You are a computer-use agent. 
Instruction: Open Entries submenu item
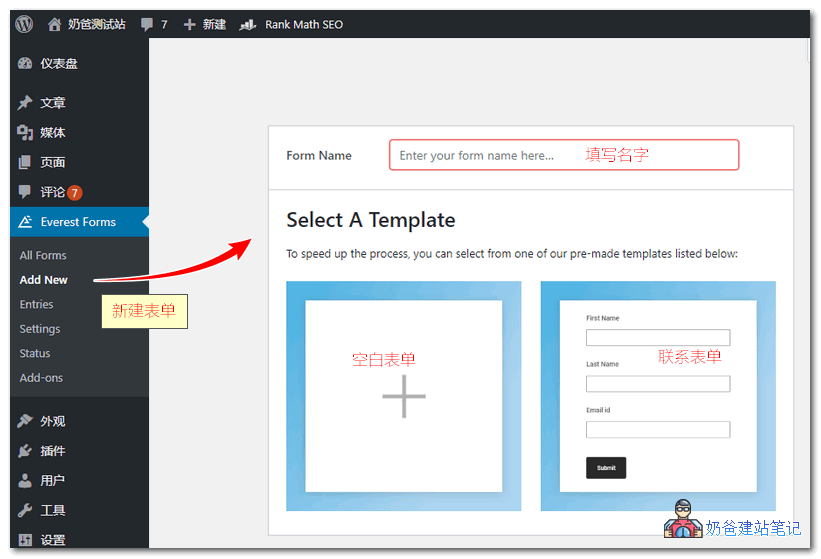point(37,304)
